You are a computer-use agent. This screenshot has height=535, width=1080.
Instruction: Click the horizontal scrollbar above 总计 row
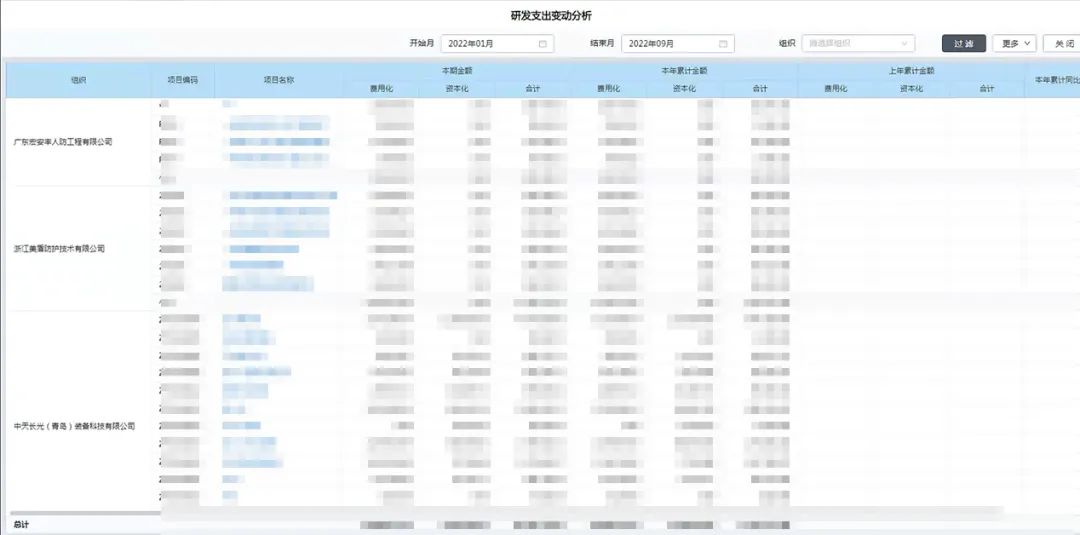coord(86,513)
